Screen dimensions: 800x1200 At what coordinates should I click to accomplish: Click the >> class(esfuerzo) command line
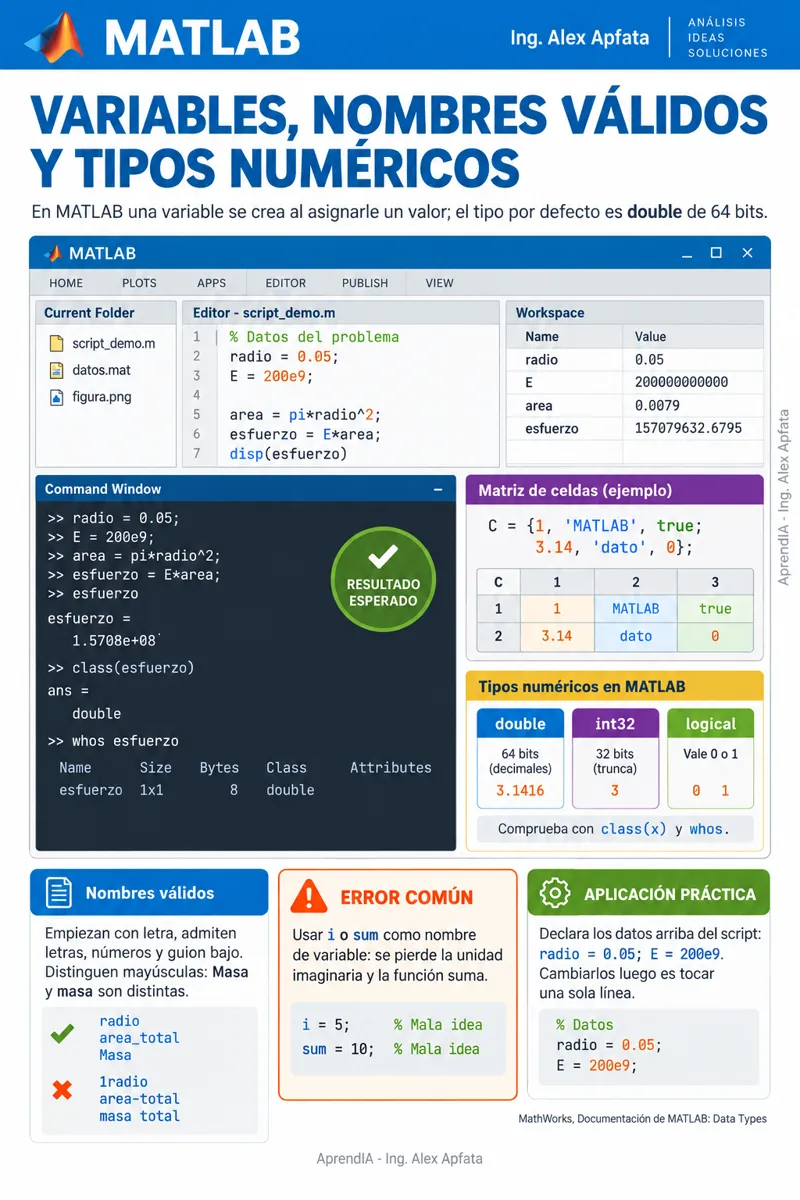tap(121, 667)
